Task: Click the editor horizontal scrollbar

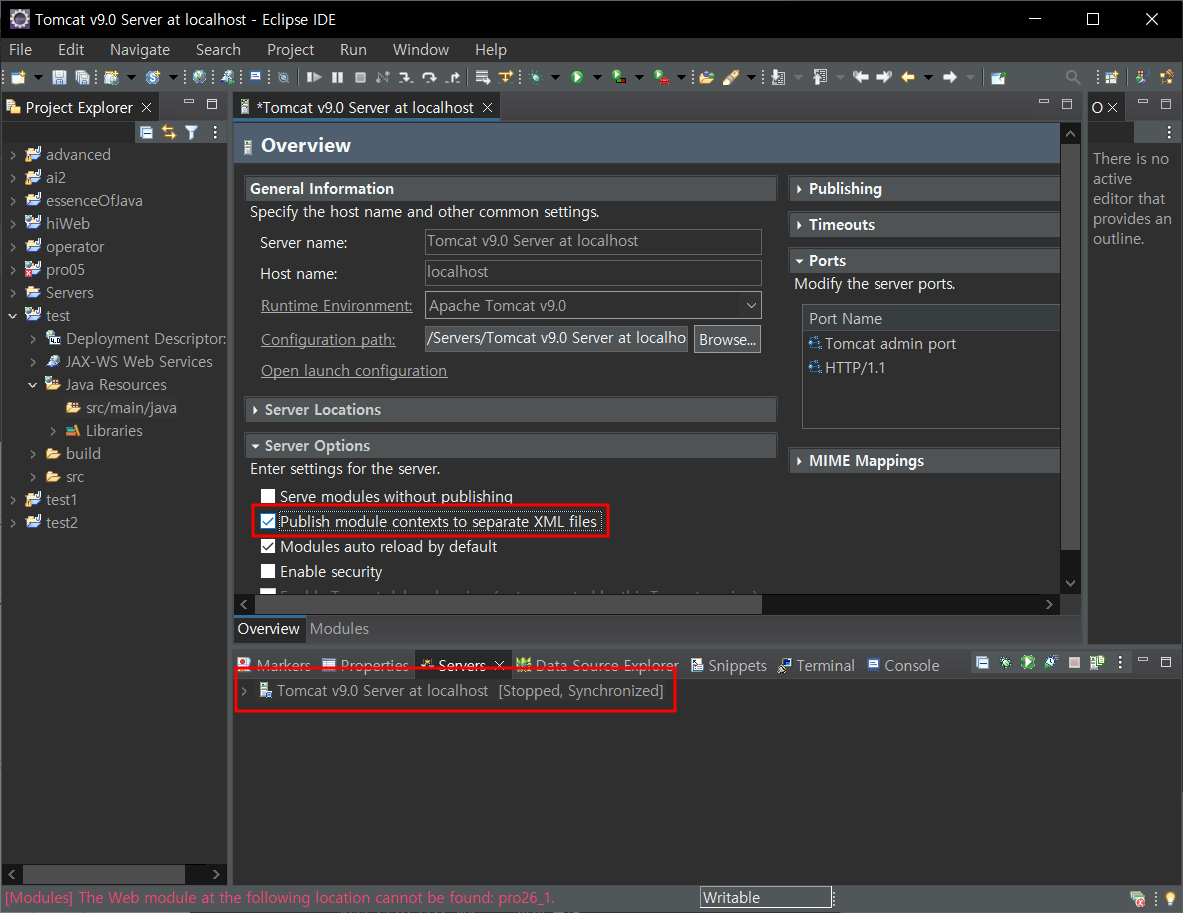Action: tap(508, 604)
